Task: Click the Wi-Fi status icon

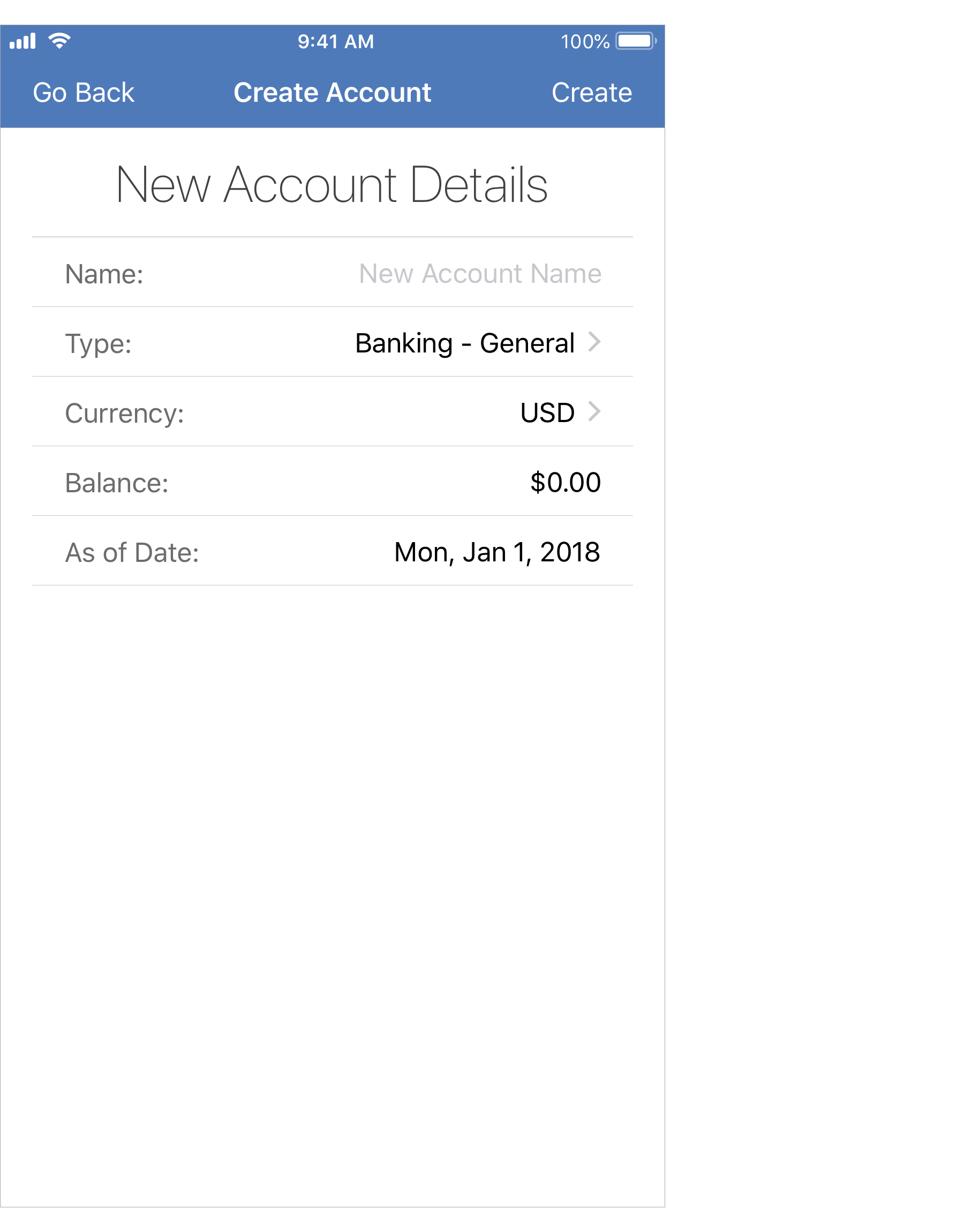Action: coord(59,41)
